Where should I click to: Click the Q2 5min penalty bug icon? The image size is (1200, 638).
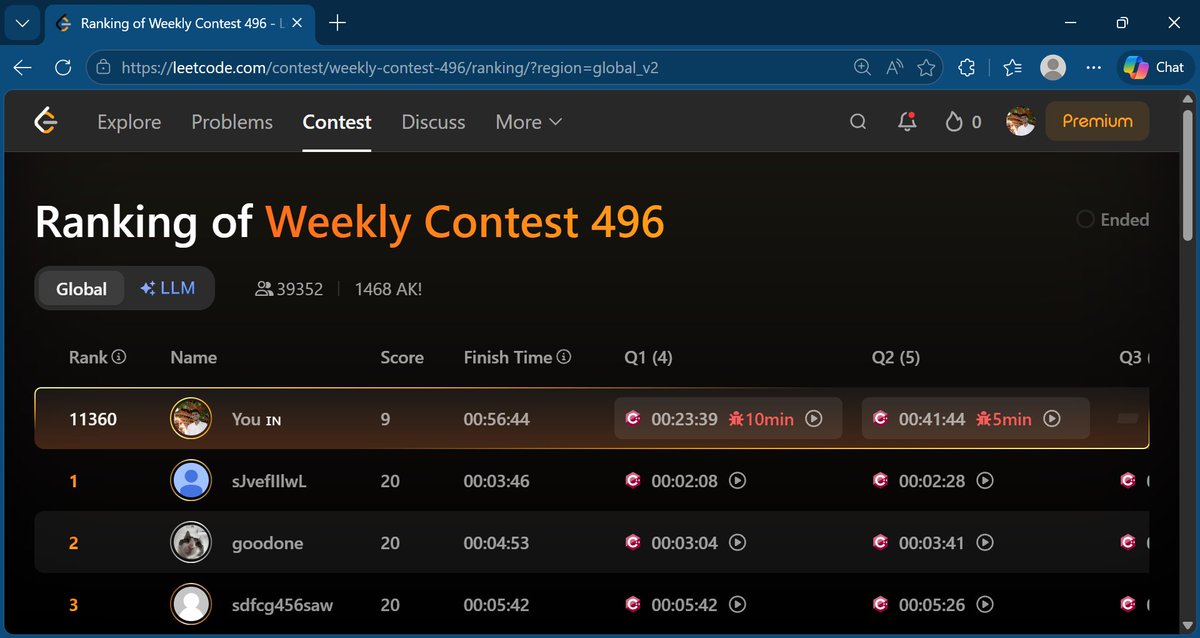pyautogui.click(x=983, y=419)
